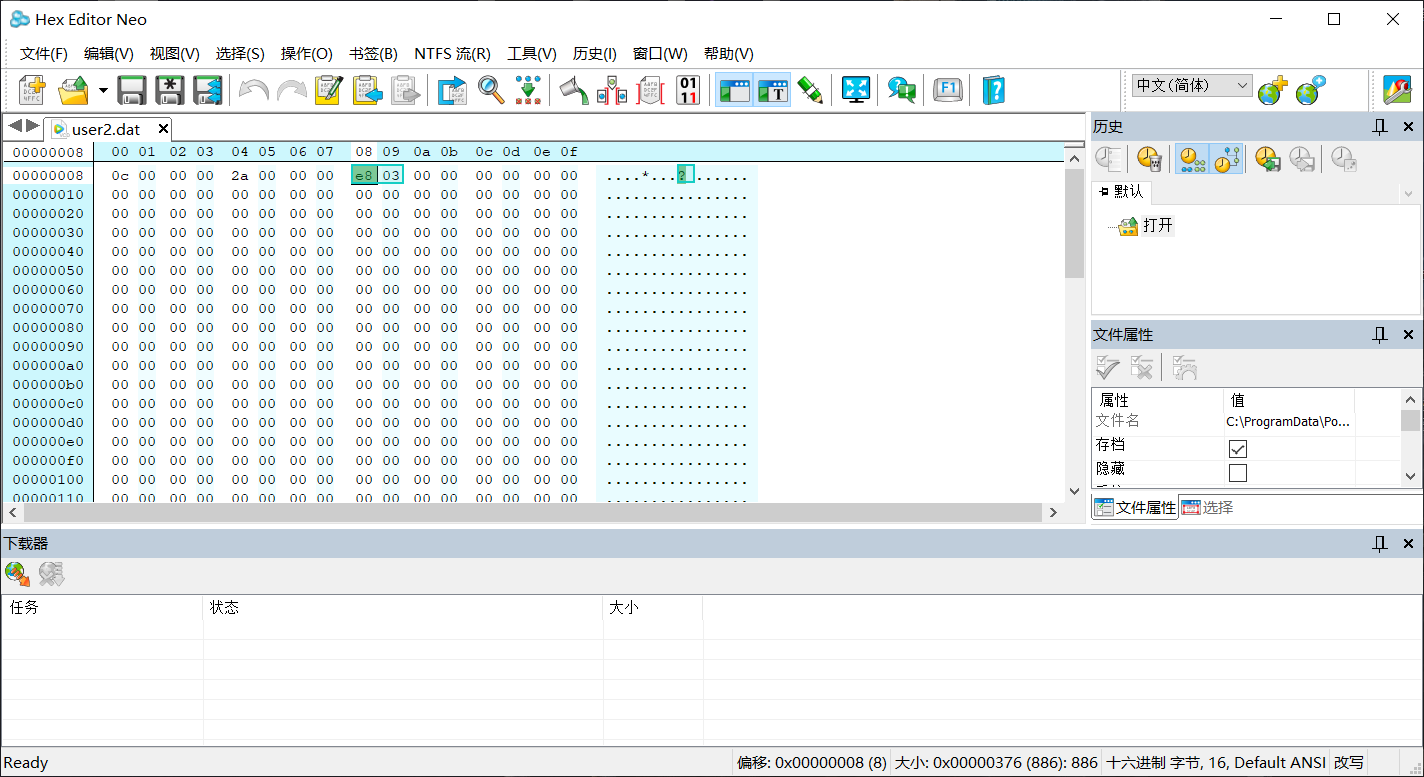This screenshot has height=777, width=1424.
Task: Click the 01 11 binary icon
Action: click(x=688, y=90)
